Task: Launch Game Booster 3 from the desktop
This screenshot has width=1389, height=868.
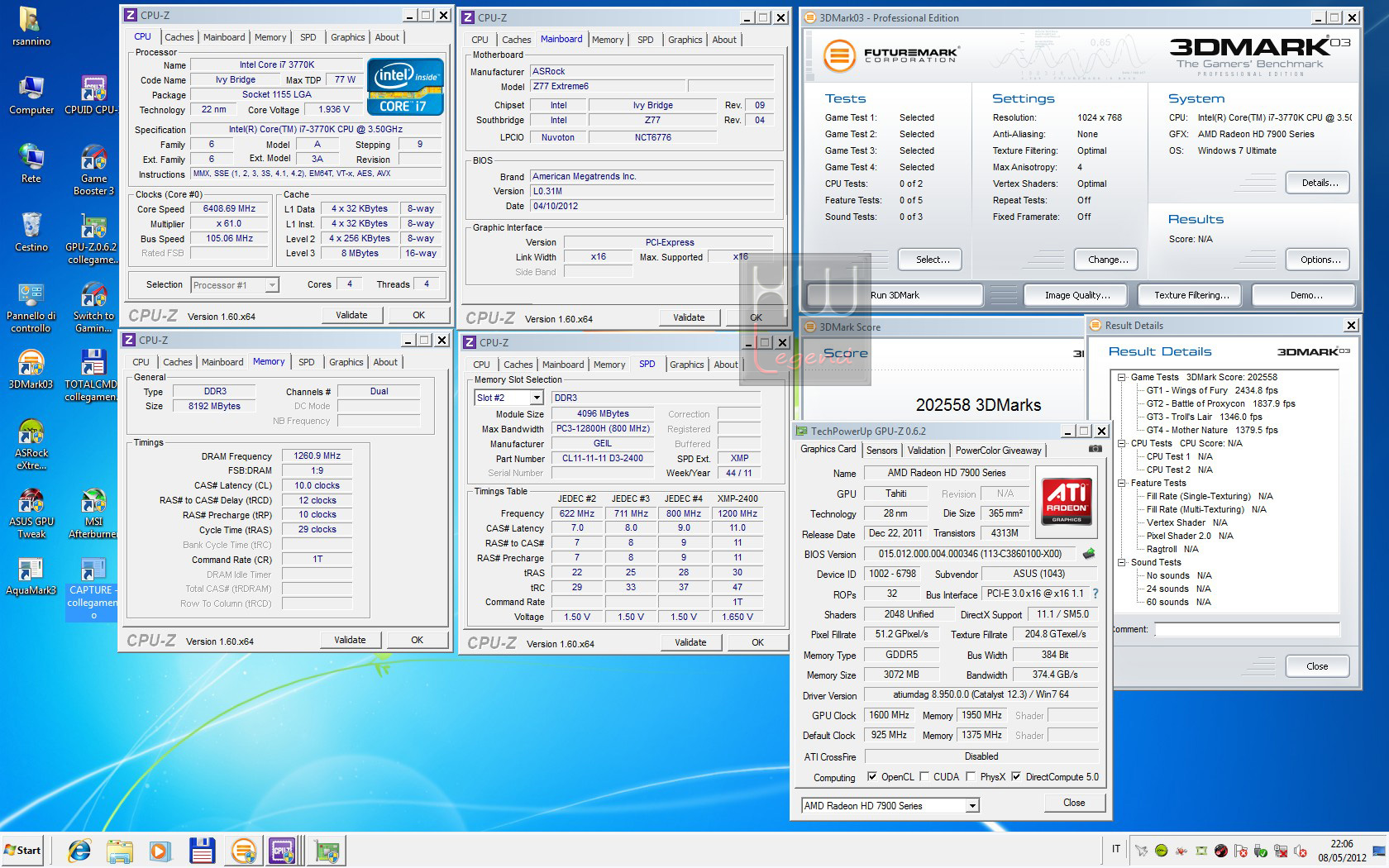Action: (x=93, y=169)
